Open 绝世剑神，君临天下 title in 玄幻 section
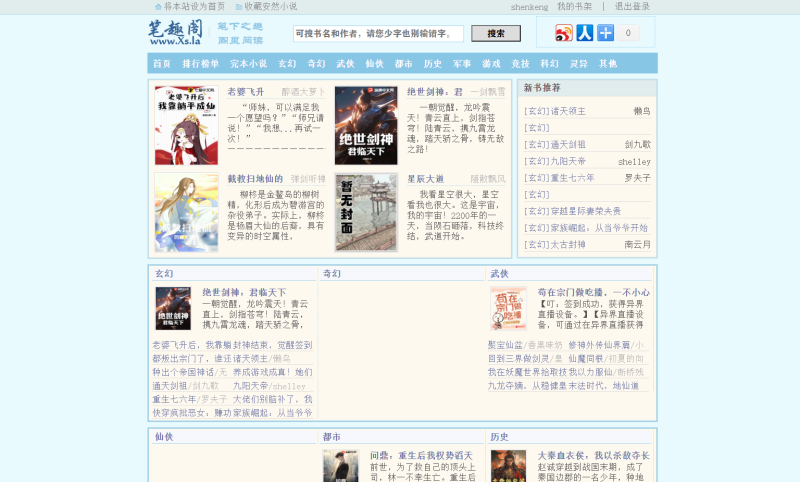The height and width of the screenshot is (482, 800). coord(244,292)
